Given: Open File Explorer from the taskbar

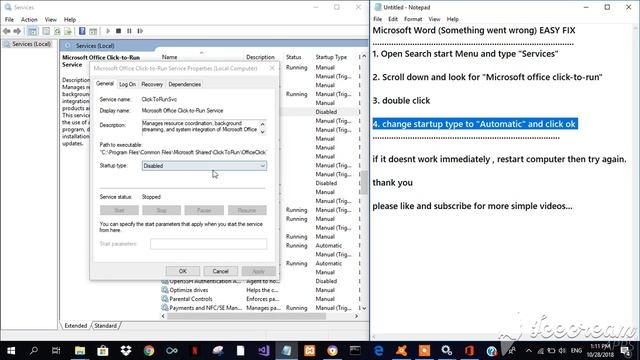Looking at the screenshot, I should [80, 351].
